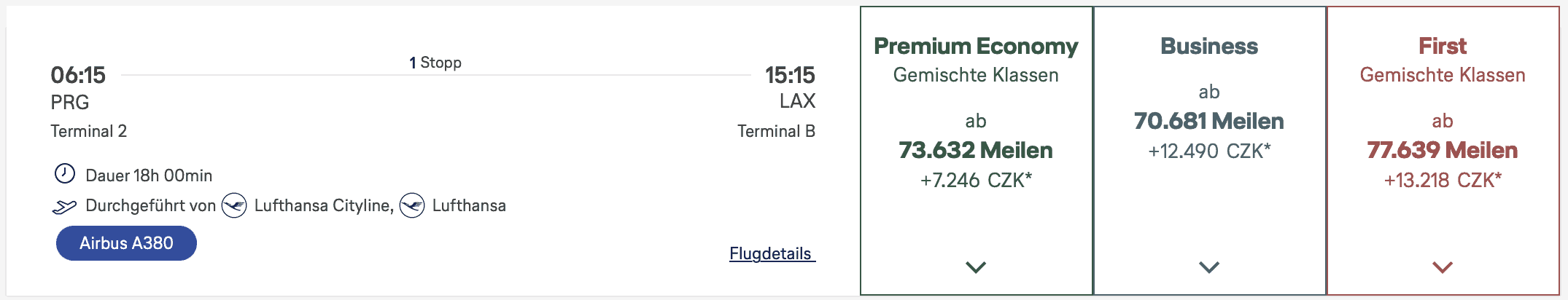Screen dimensions: 1568x300
Task: Select the Business class heading
Action: tap(1209, 47)
